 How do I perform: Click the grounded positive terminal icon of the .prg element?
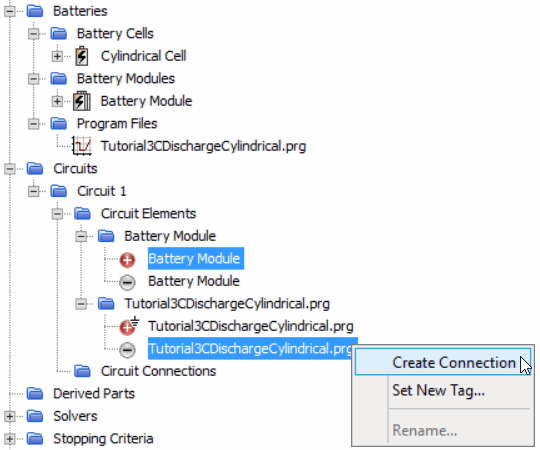coord(129,326)
